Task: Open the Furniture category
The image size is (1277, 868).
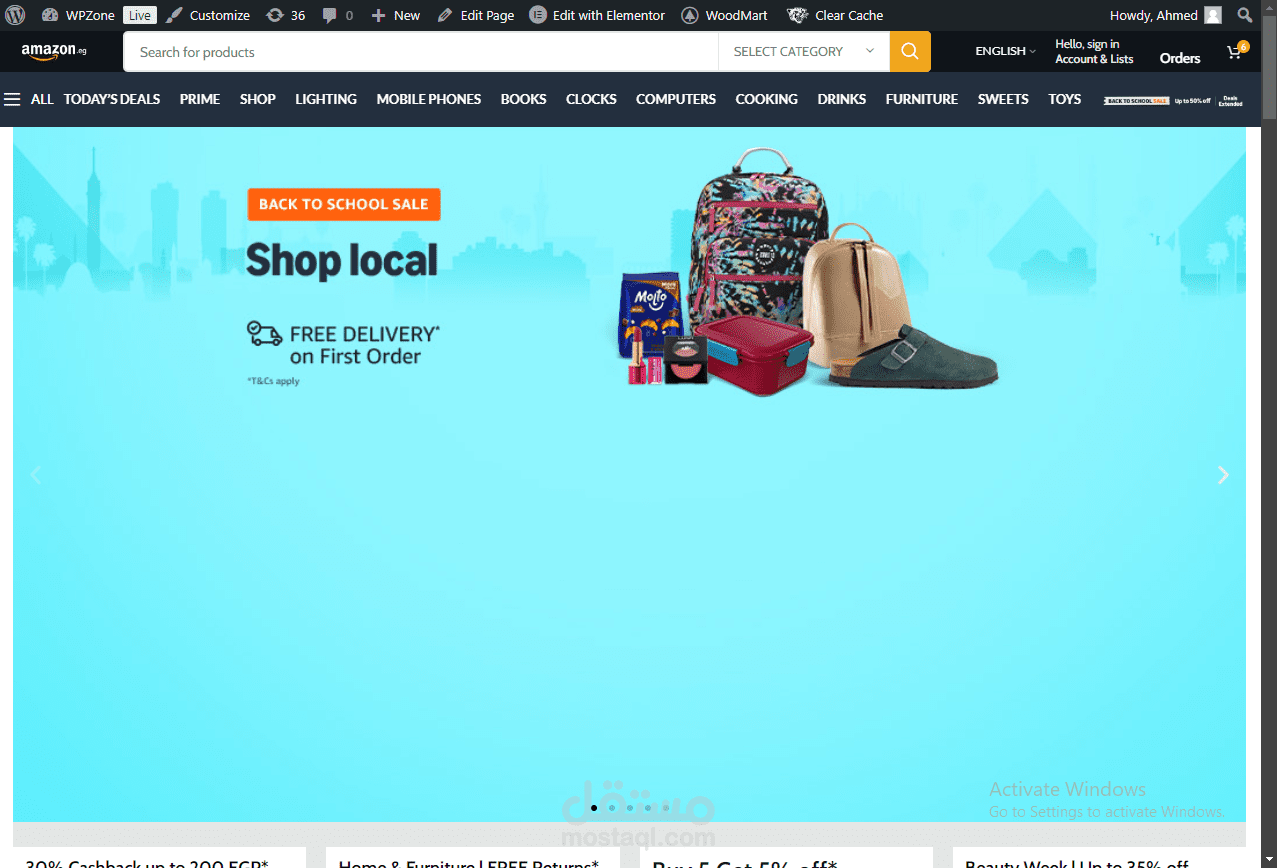Action: point(922,99)
